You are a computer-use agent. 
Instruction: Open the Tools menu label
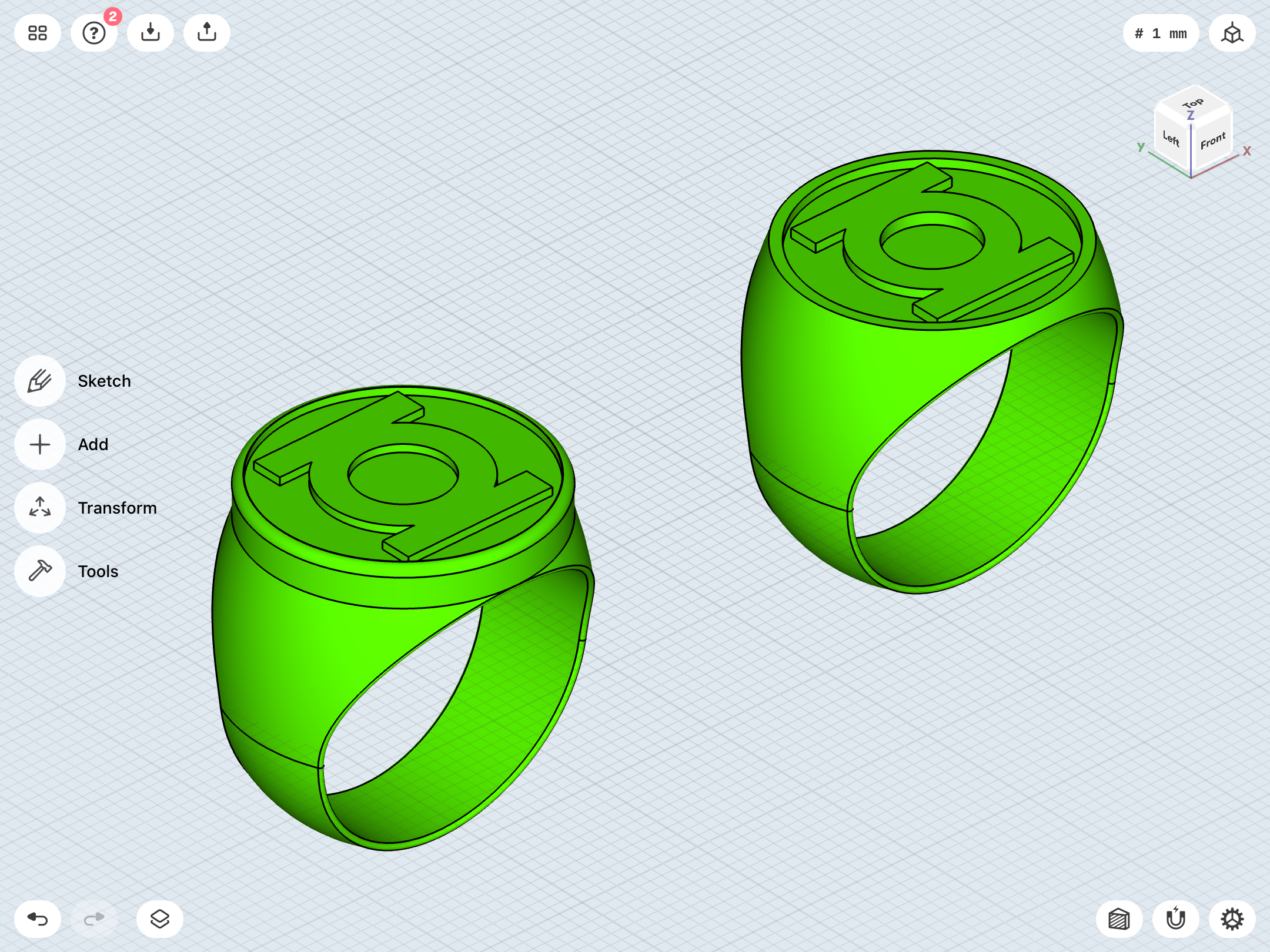click(98, 571)
